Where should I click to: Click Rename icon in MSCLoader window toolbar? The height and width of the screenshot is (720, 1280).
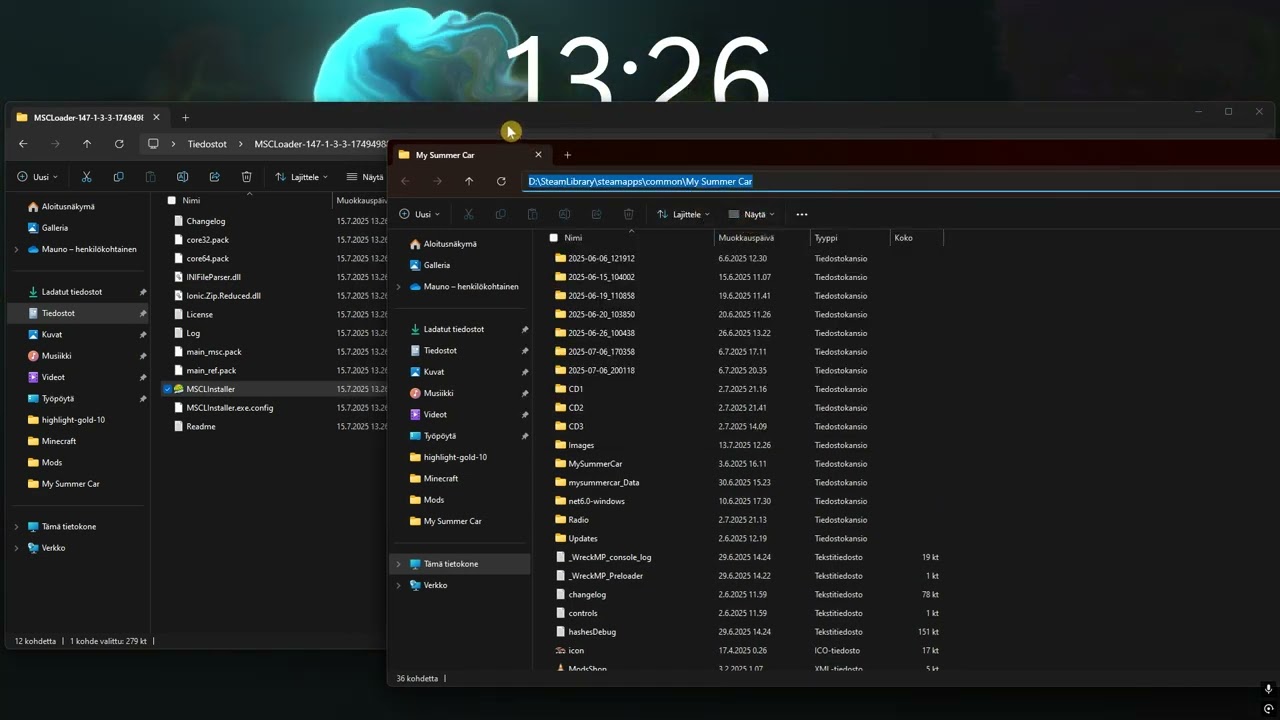[182, 177]
